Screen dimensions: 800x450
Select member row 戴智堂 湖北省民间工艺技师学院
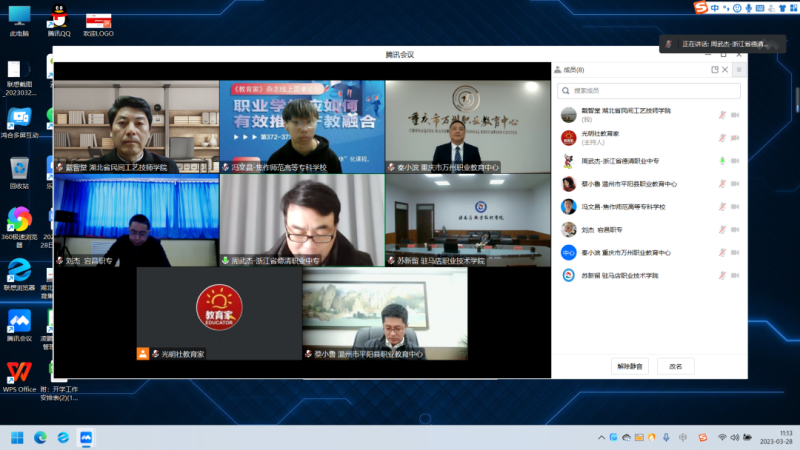[x=649, y=115]
